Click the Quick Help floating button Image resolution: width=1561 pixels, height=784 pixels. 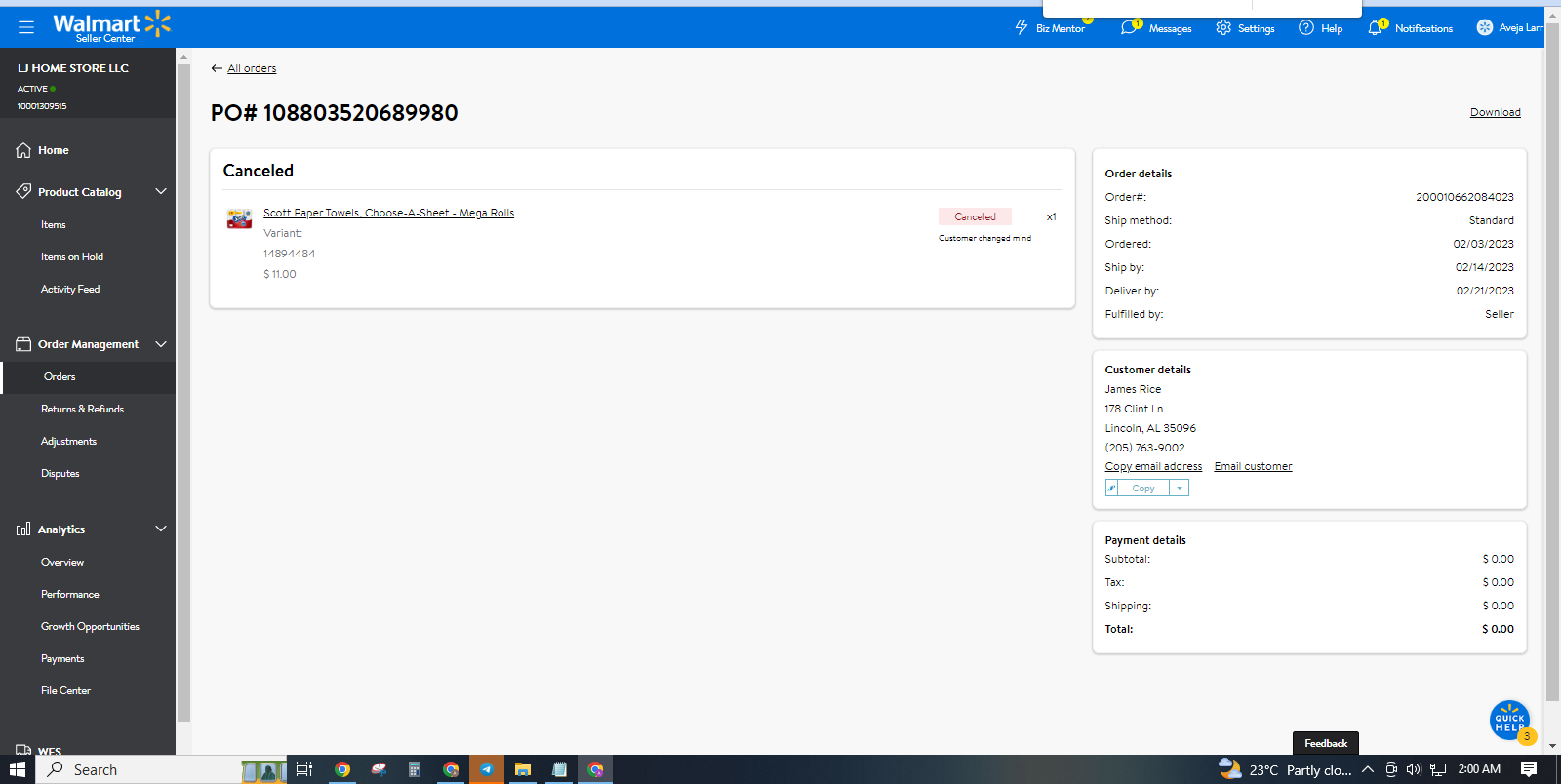pyautogui.click(x=1509, y=721)
